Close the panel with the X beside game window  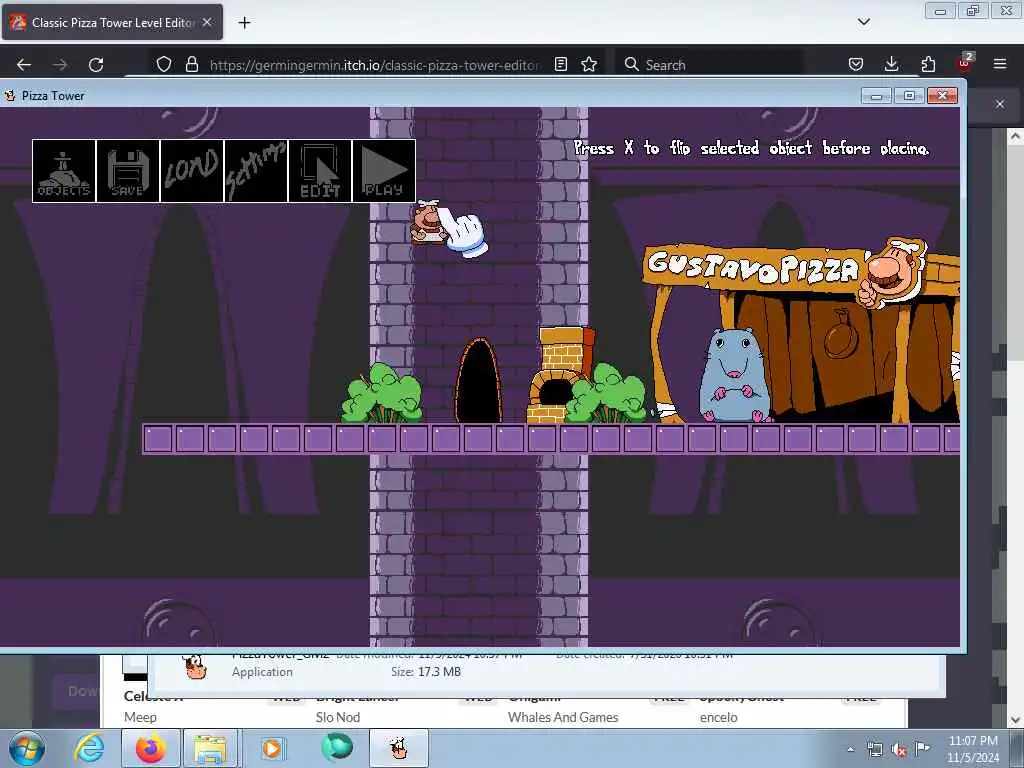[x=1000, y=104]
